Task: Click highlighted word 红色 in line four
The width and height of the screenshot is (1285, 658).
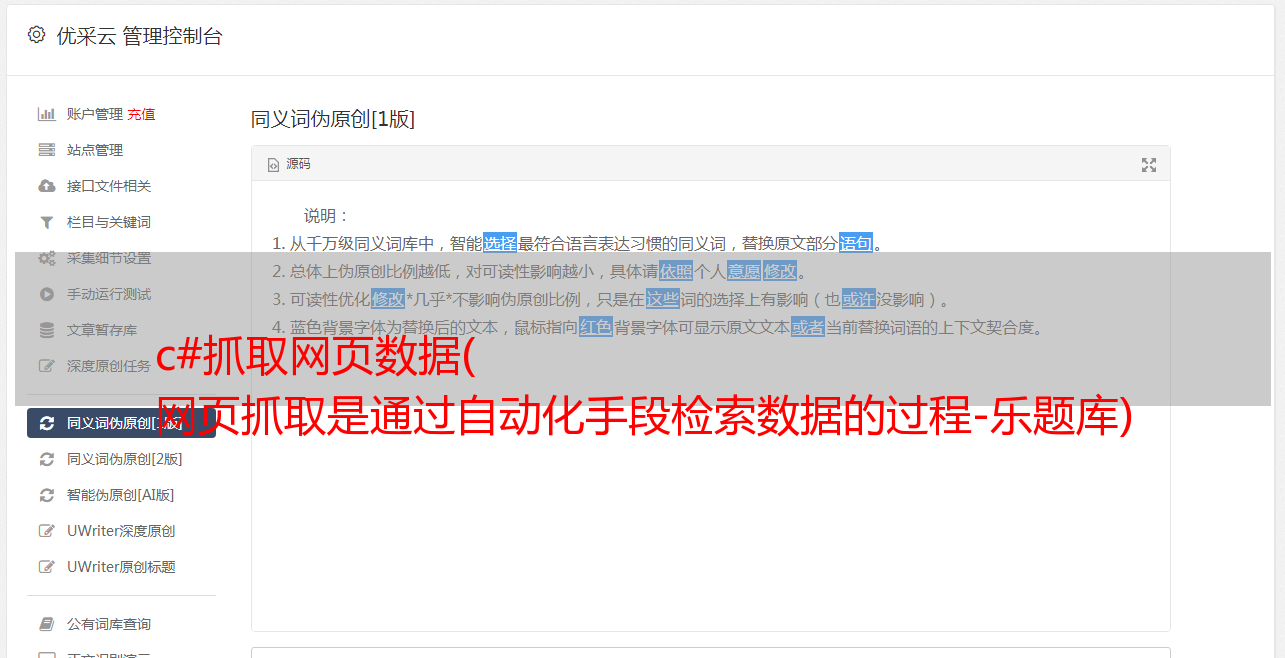Action: (596, 327)
